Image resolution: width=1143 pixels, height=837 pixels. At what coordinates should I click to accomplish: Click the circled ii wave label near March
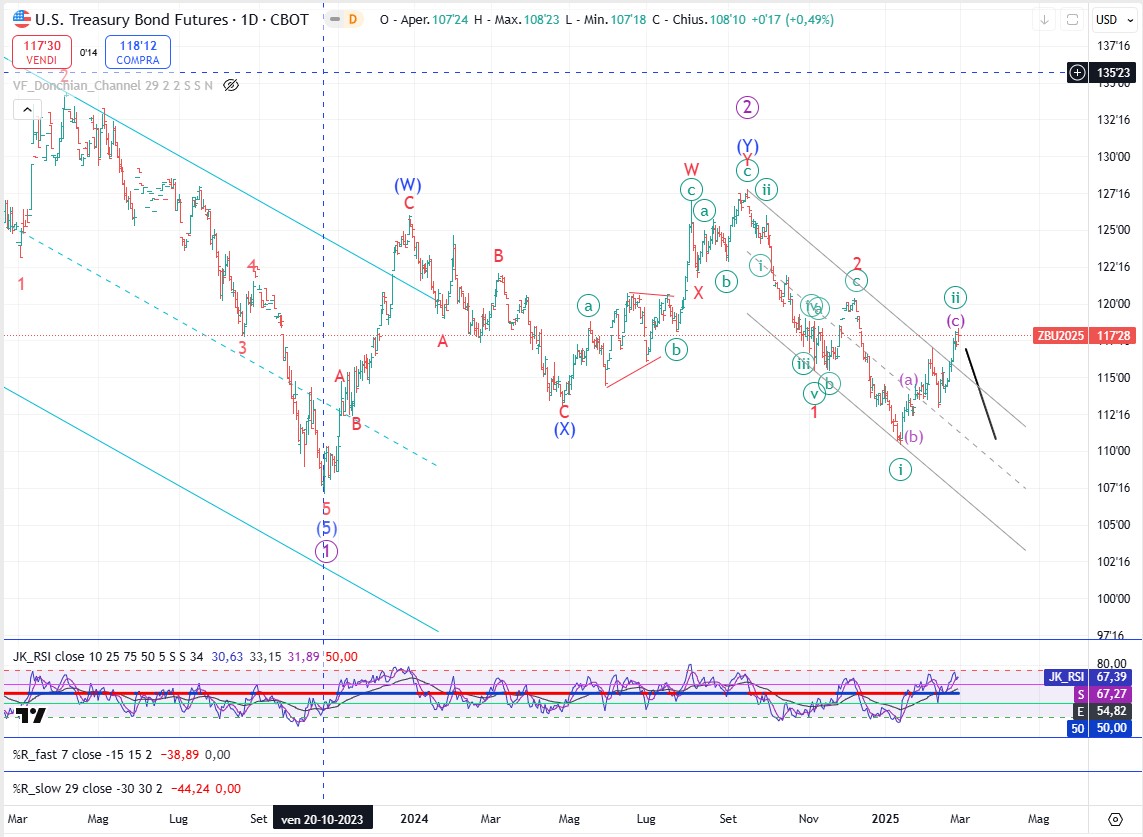(x=955, y=297)
